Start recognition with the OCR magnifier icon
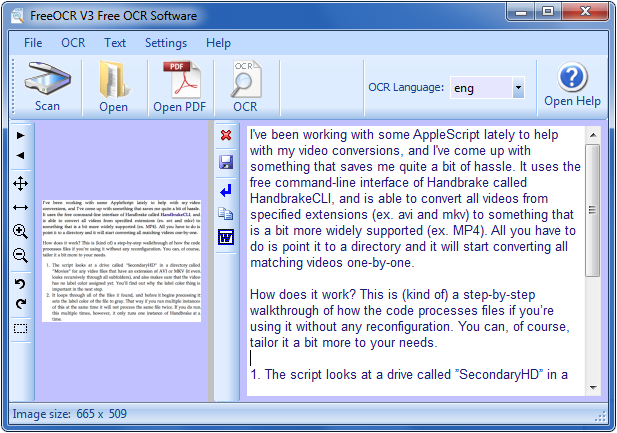Viewport: 617px width, 433px height. point(246,79)
